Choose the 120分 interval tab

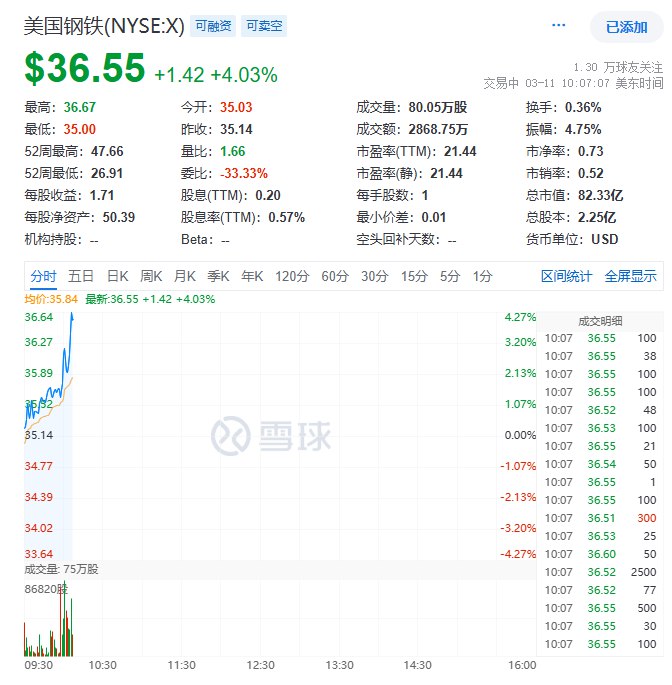pyautogui.click(x=292, y=276)
